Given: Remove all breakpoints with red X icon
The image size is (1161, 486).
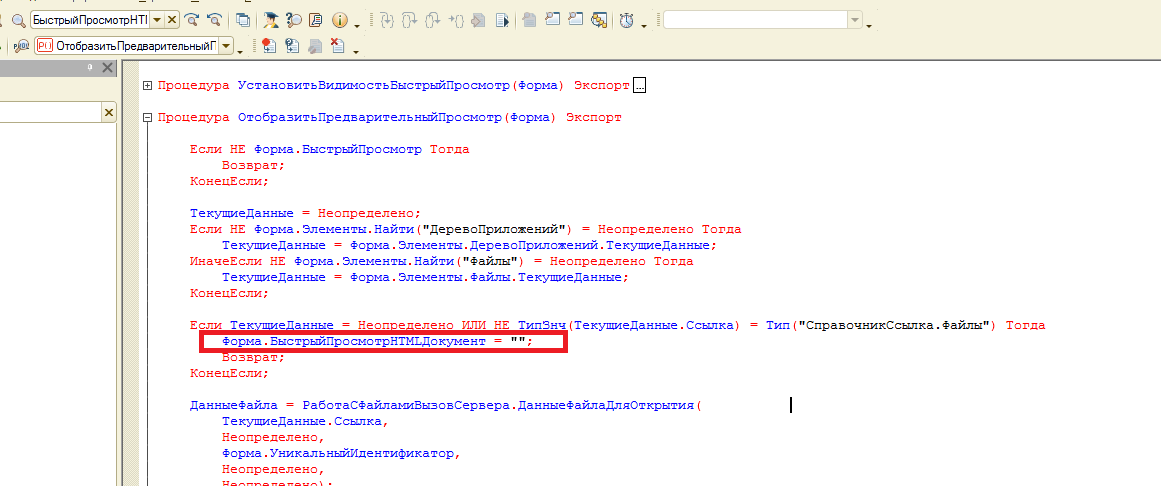Looking at the screenshot, I should [338, 46].
